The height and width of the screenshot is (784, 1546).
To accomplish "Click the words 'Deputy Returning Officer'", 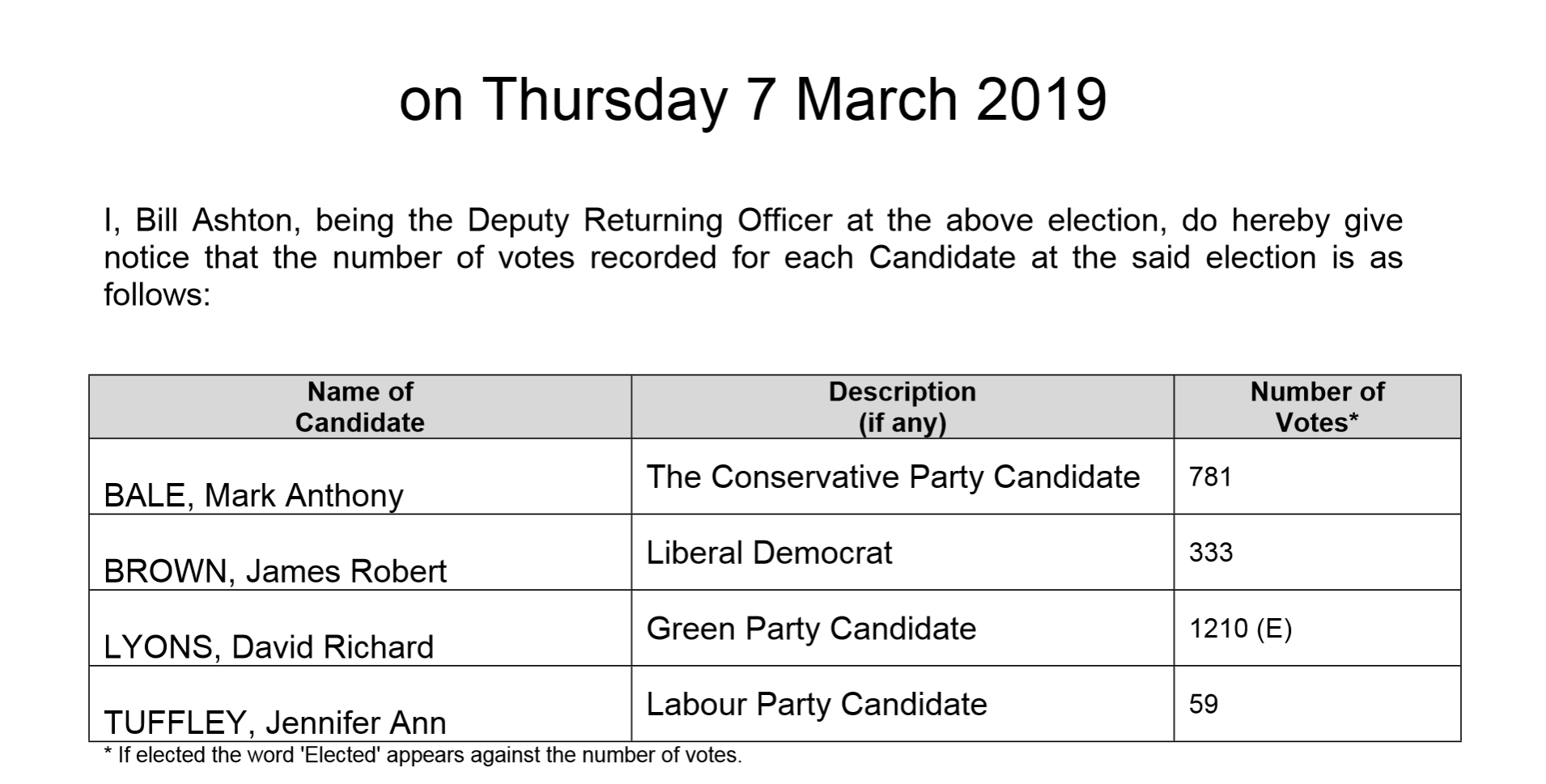I will 649,221.
